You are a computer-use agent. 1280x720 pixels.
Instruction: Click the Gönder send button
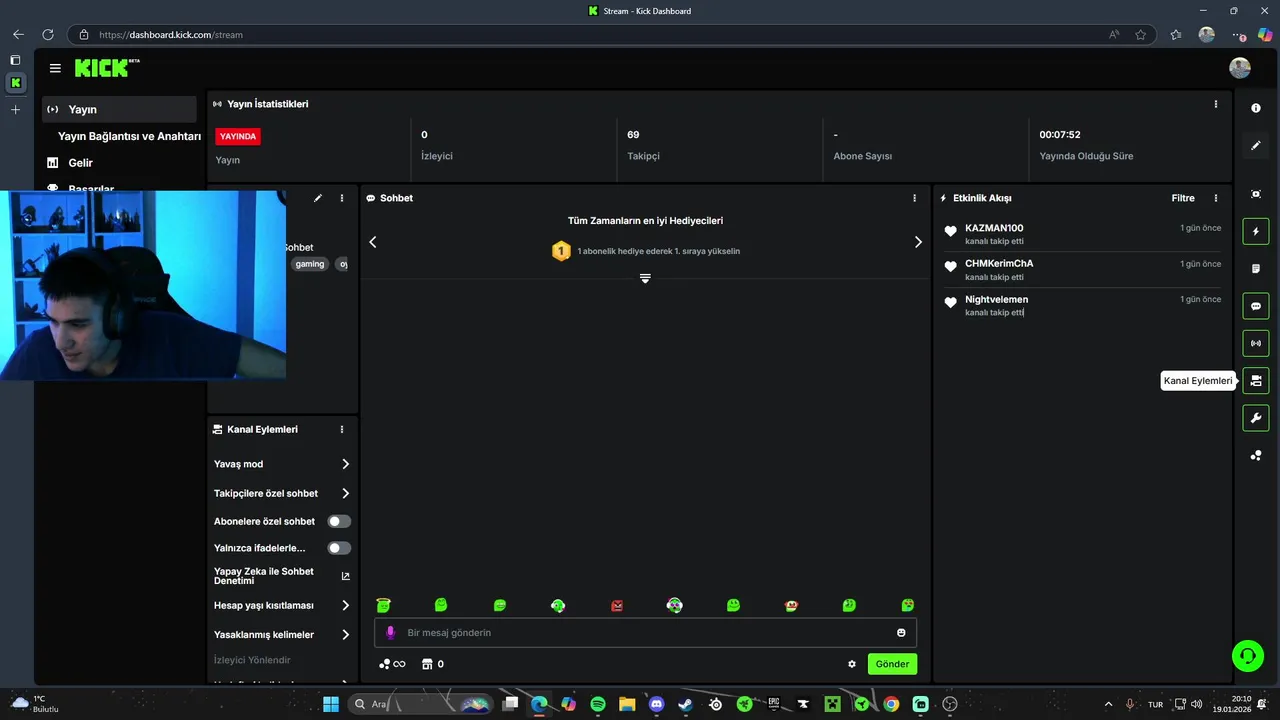(x=892, y=664)
